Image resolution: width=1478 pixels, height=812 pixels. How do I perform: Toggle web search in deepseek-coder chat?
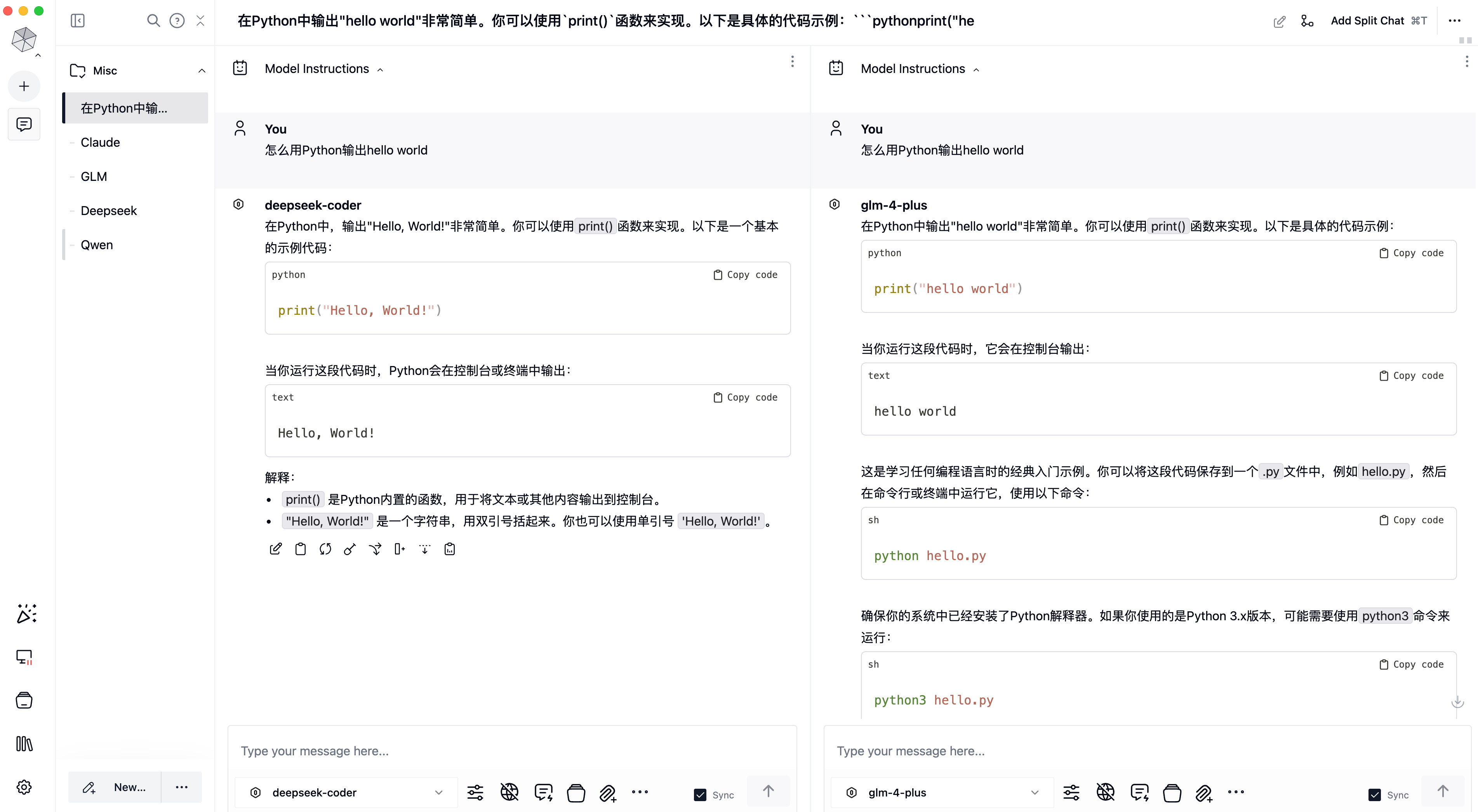509,793
